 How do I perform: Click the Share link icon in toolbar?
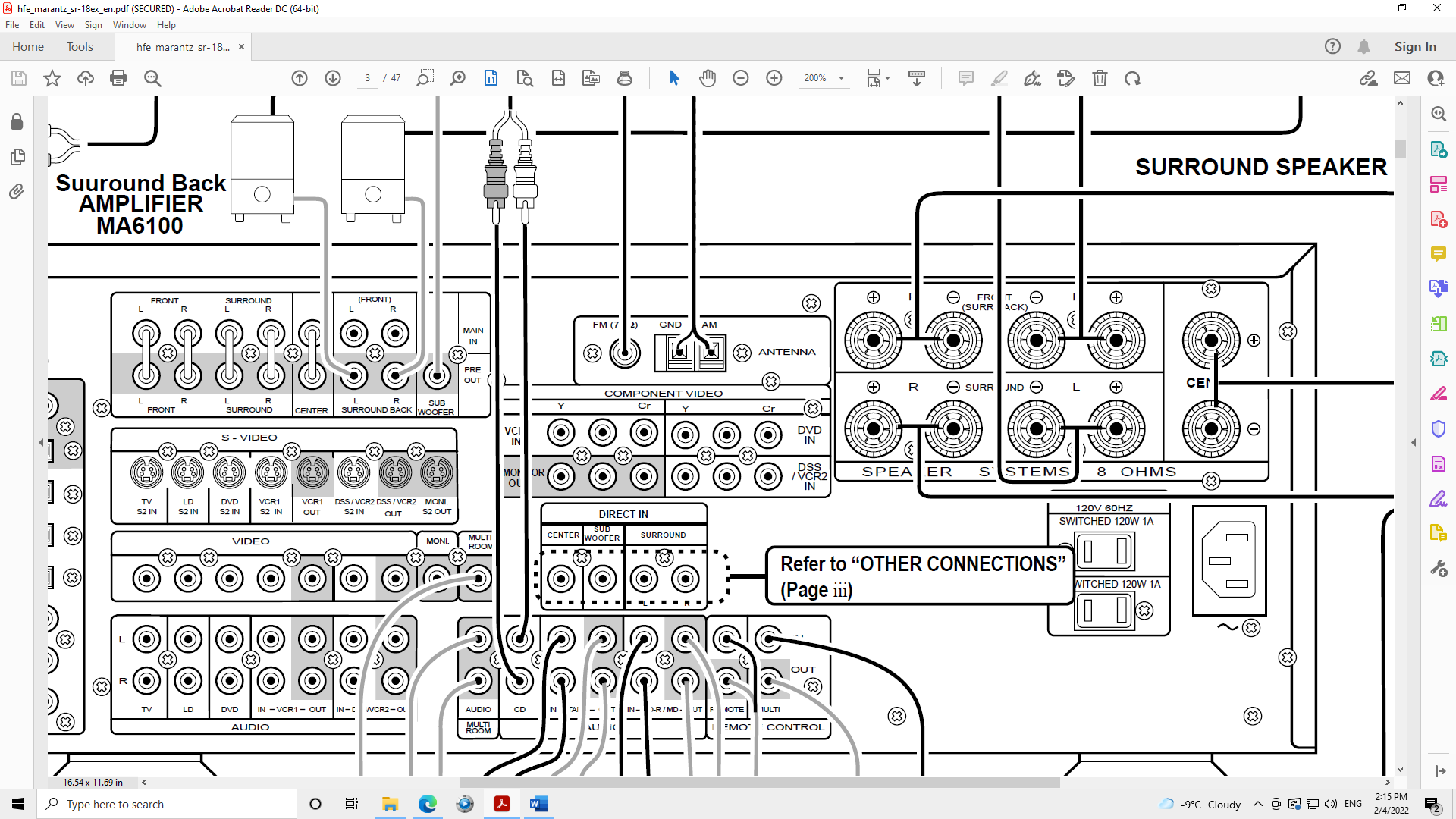point(1368,78)
